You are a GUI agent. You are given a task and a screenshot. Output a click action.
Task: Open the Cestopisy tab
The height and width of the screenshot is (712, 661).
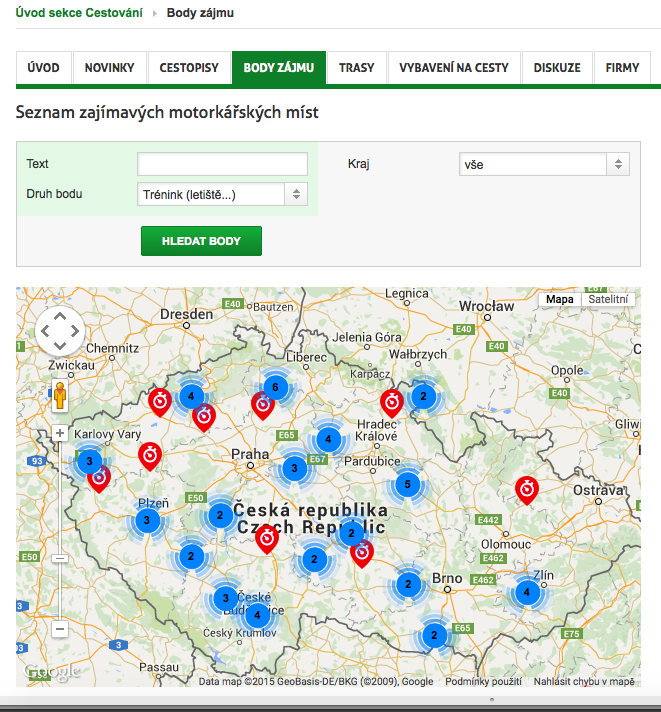pyautogui.click(x=189, y=68)
